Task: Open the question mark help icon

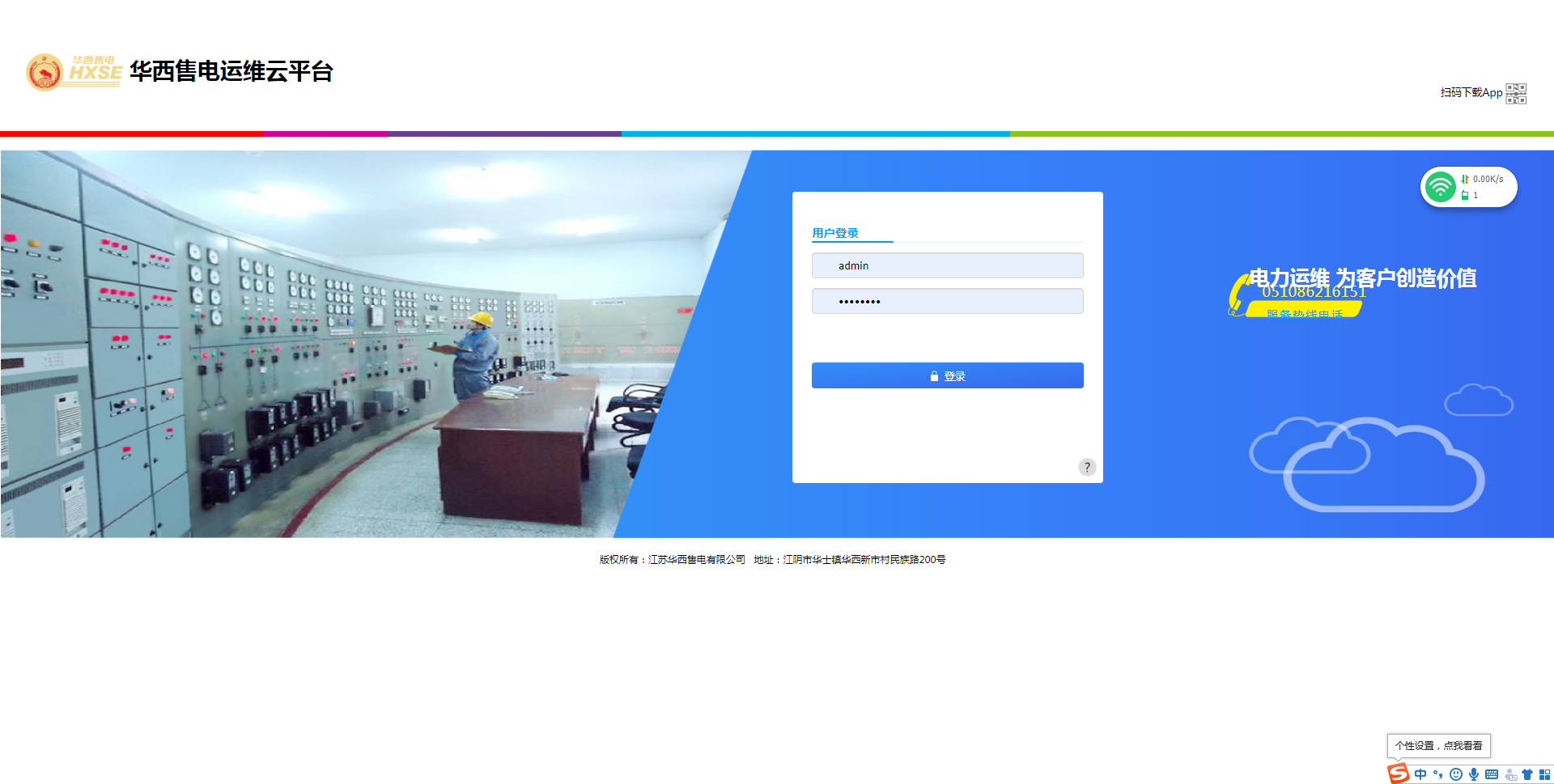Action: tap(1087, 467)
